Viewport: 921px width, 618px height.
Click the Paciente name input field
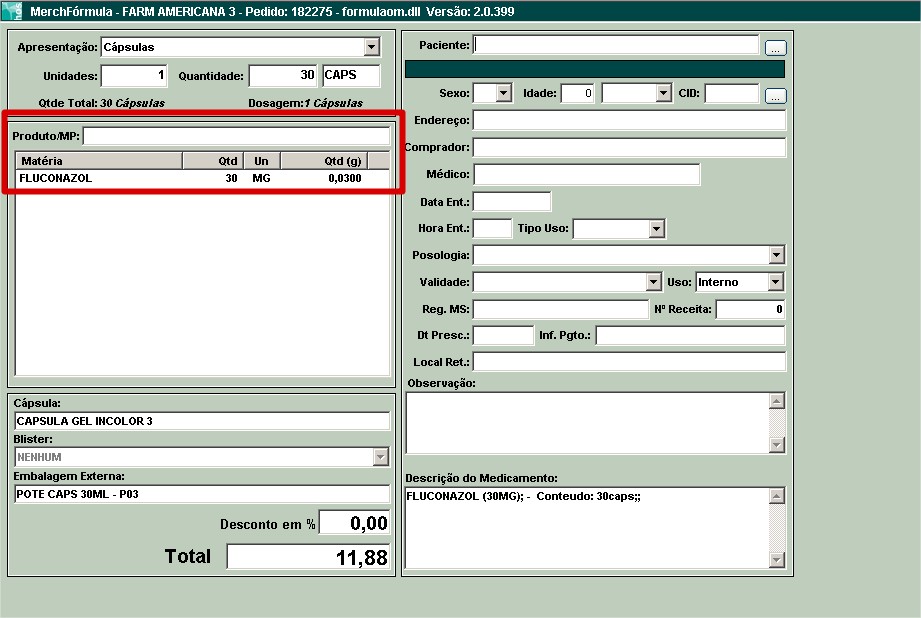(x=616, y=45)
